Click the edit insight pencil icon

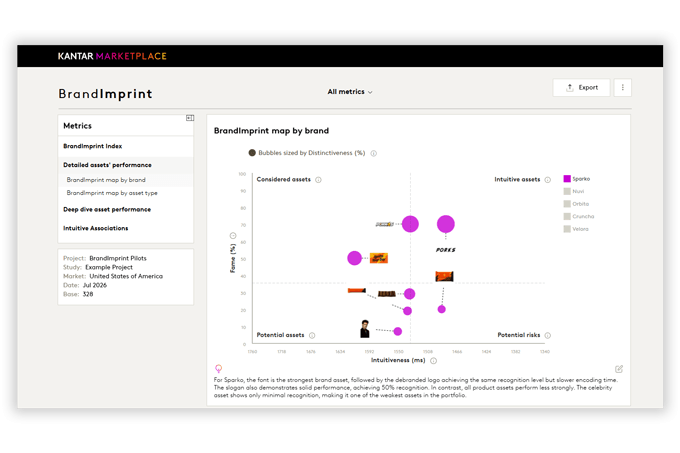[x=619, y=369]
